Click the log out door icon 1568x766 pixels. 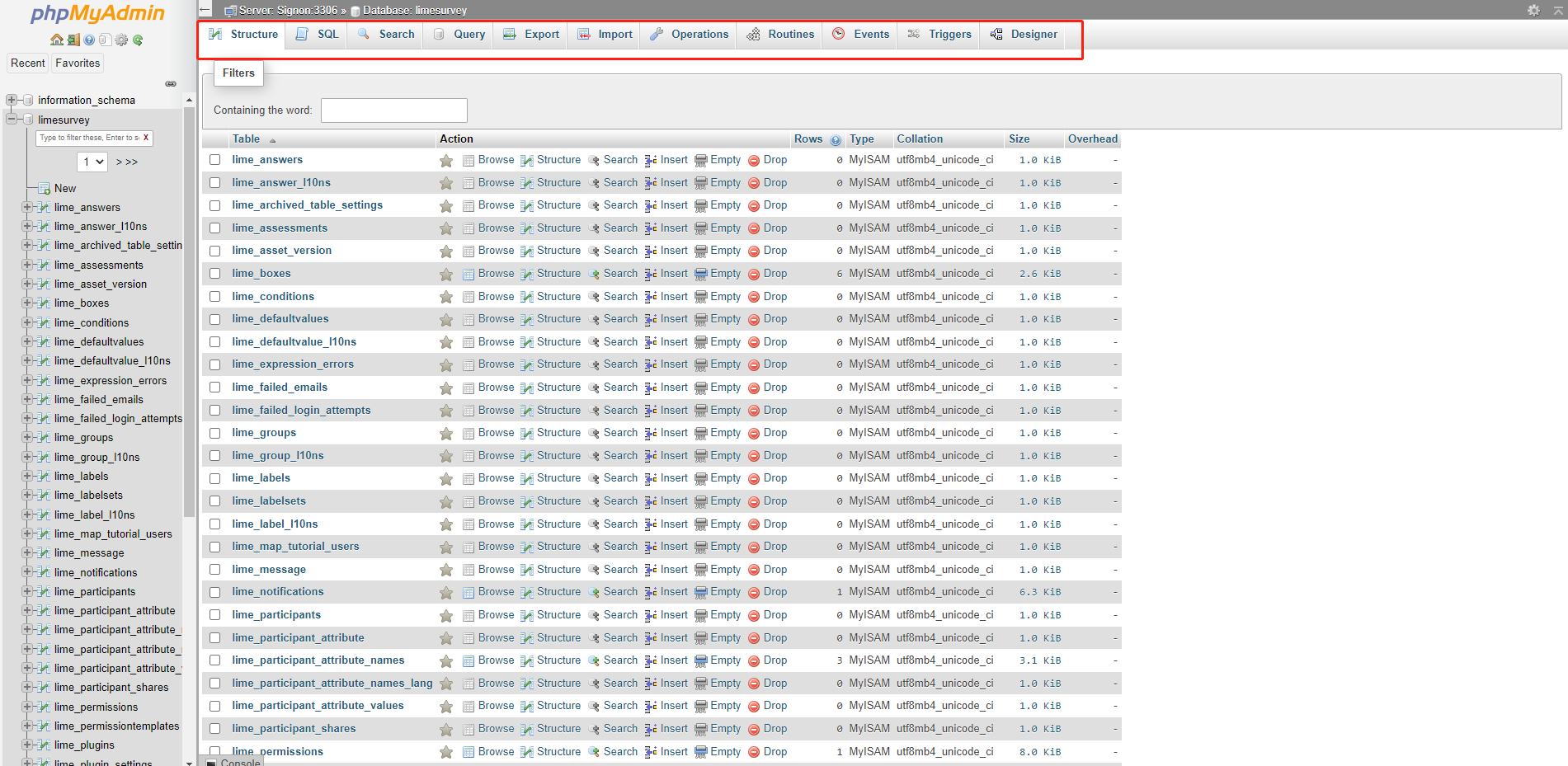[x=73, y=40]
